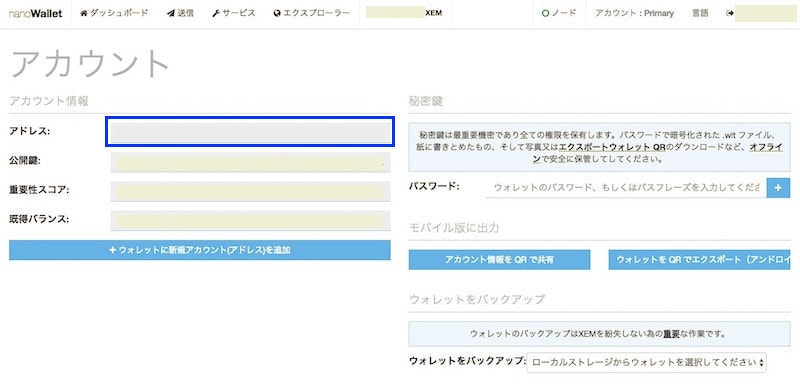Open the 言語 language menu
The image size is (800, 386).
pos(700,14)
